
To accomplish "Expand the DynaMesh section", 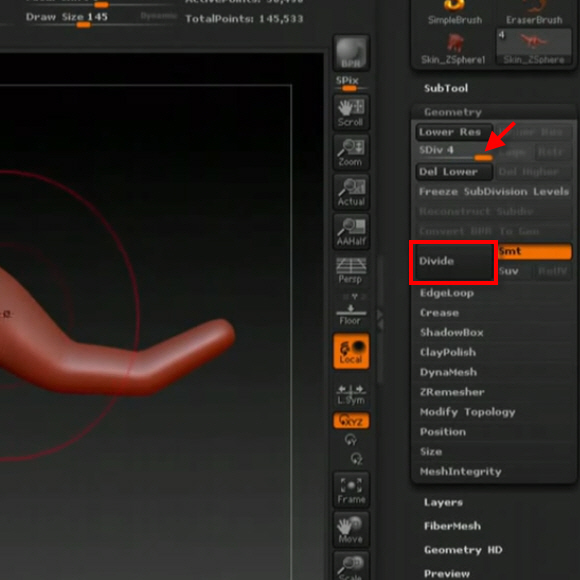I will (x=448, y=372).
